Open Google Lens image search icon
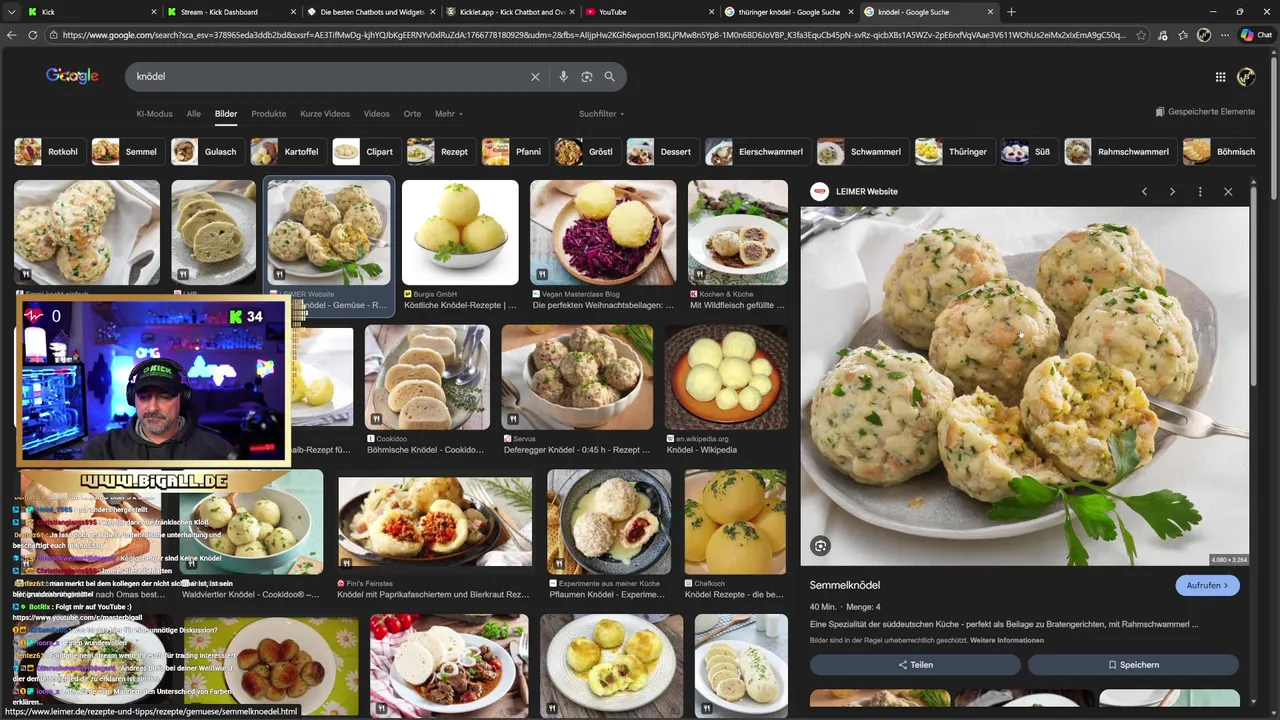 tap(587, 76)
